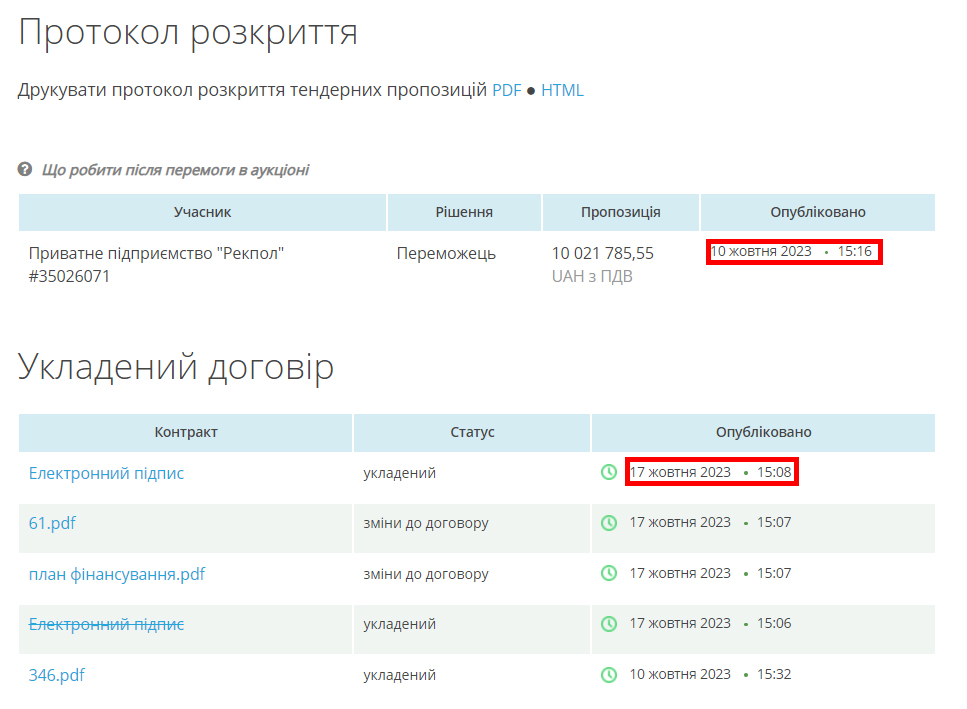
Task: Click clock icon in план фінансування.pdf row
Action: [x=609, y=573]
